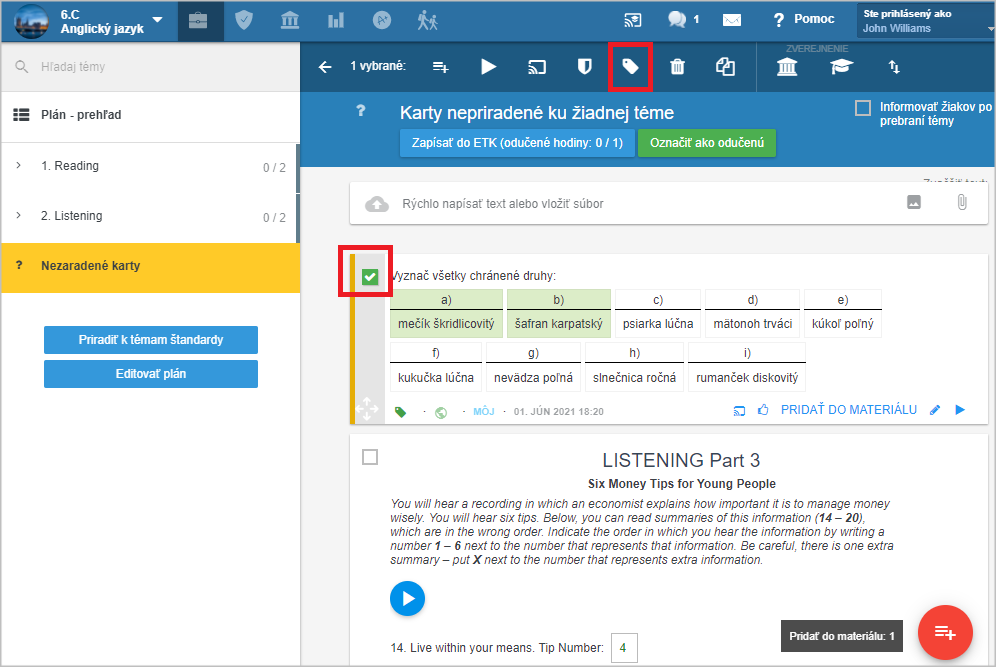Play the selected card from toolbar

tap(488, 67)
